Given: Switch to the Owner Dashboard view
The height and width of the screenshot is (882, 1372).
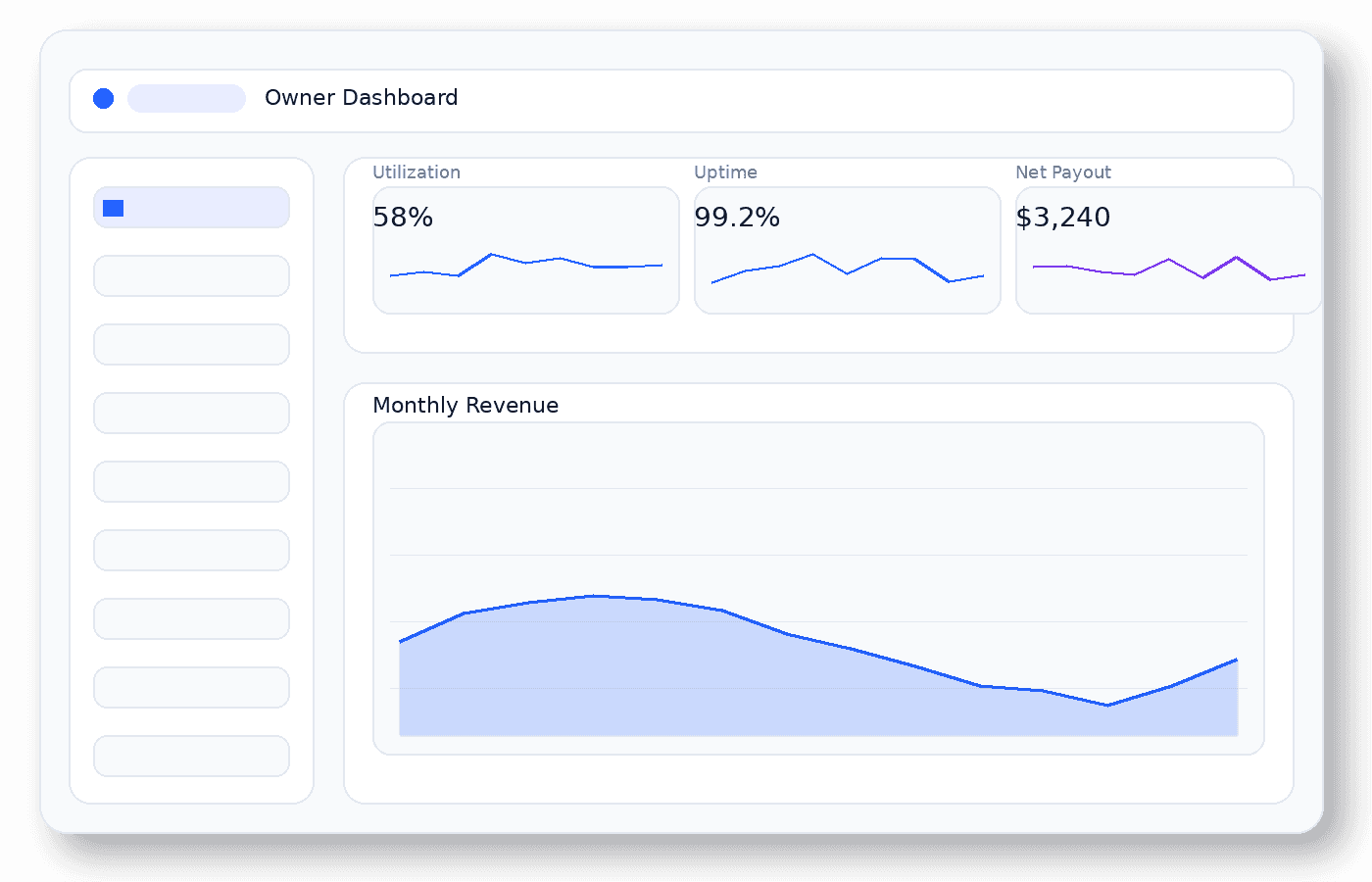Looking at the screenshot, I should pos(361,98).
